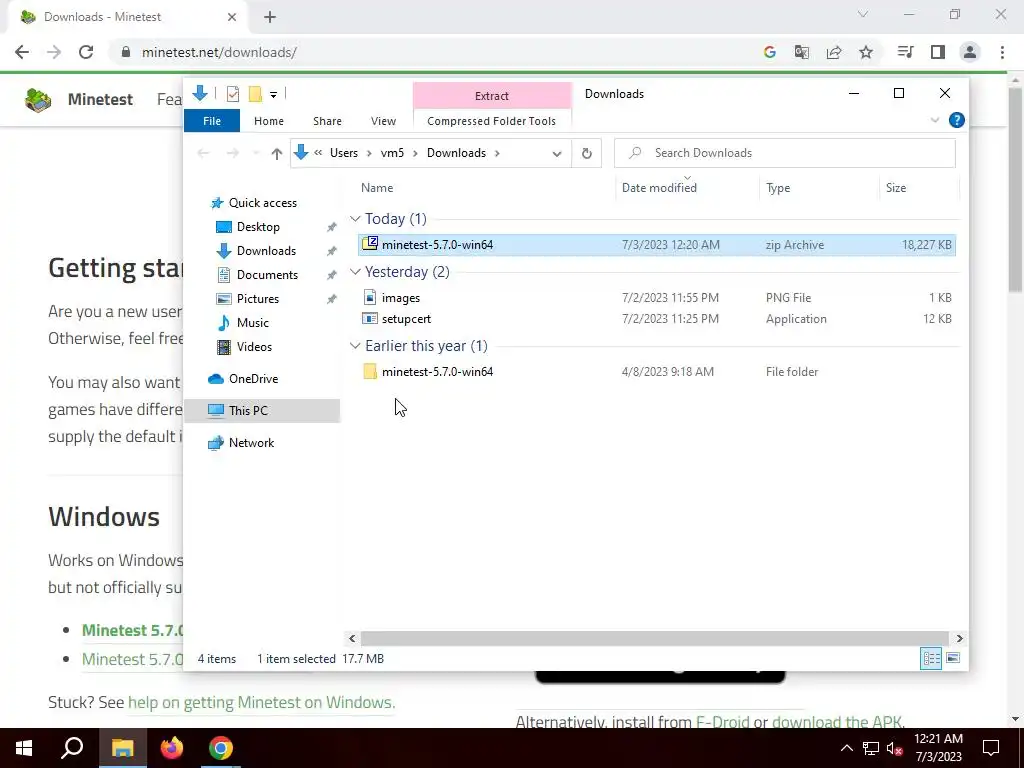Sort files by the Name column
Screen dimensions: 1024x768
tap(377, 187)
